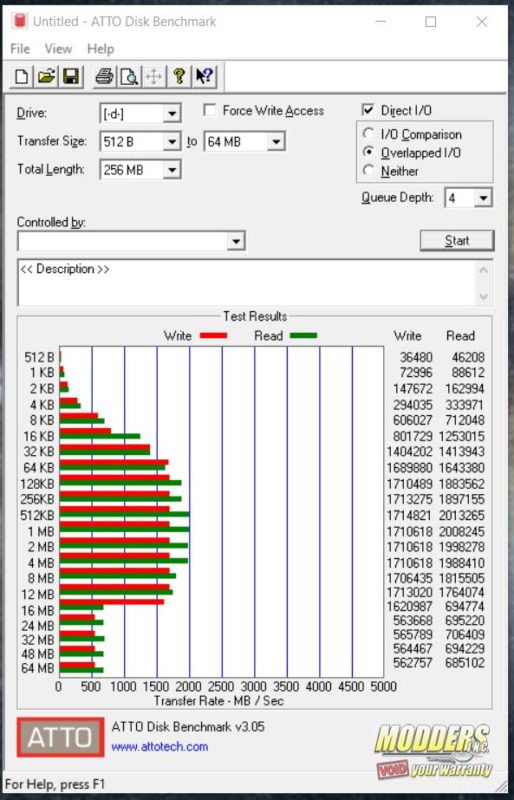Click the 'Transfer Rate - MB / Sec' axis label
This screenshot has height=800, width=514.
(x=219, y=701)
